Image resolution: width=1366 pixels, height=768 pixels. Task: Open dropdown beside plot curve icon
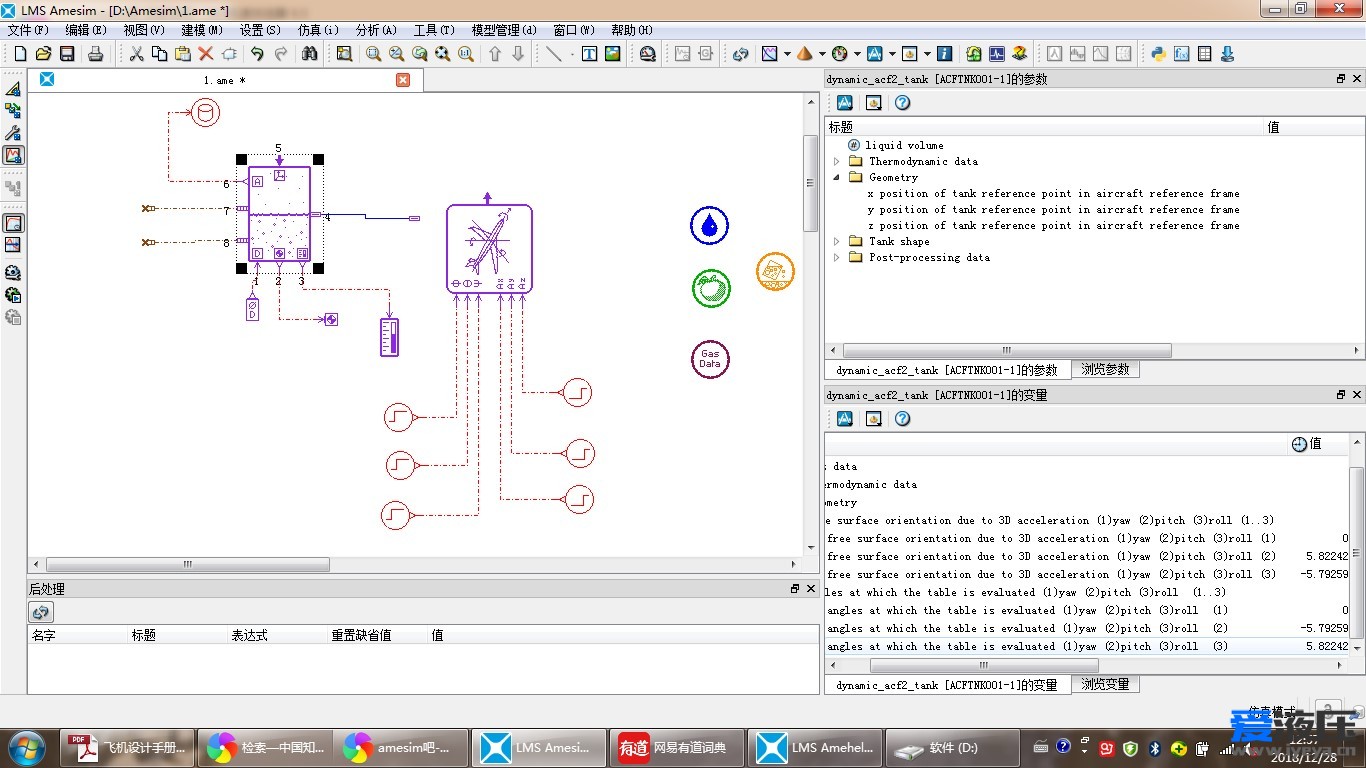787,54
